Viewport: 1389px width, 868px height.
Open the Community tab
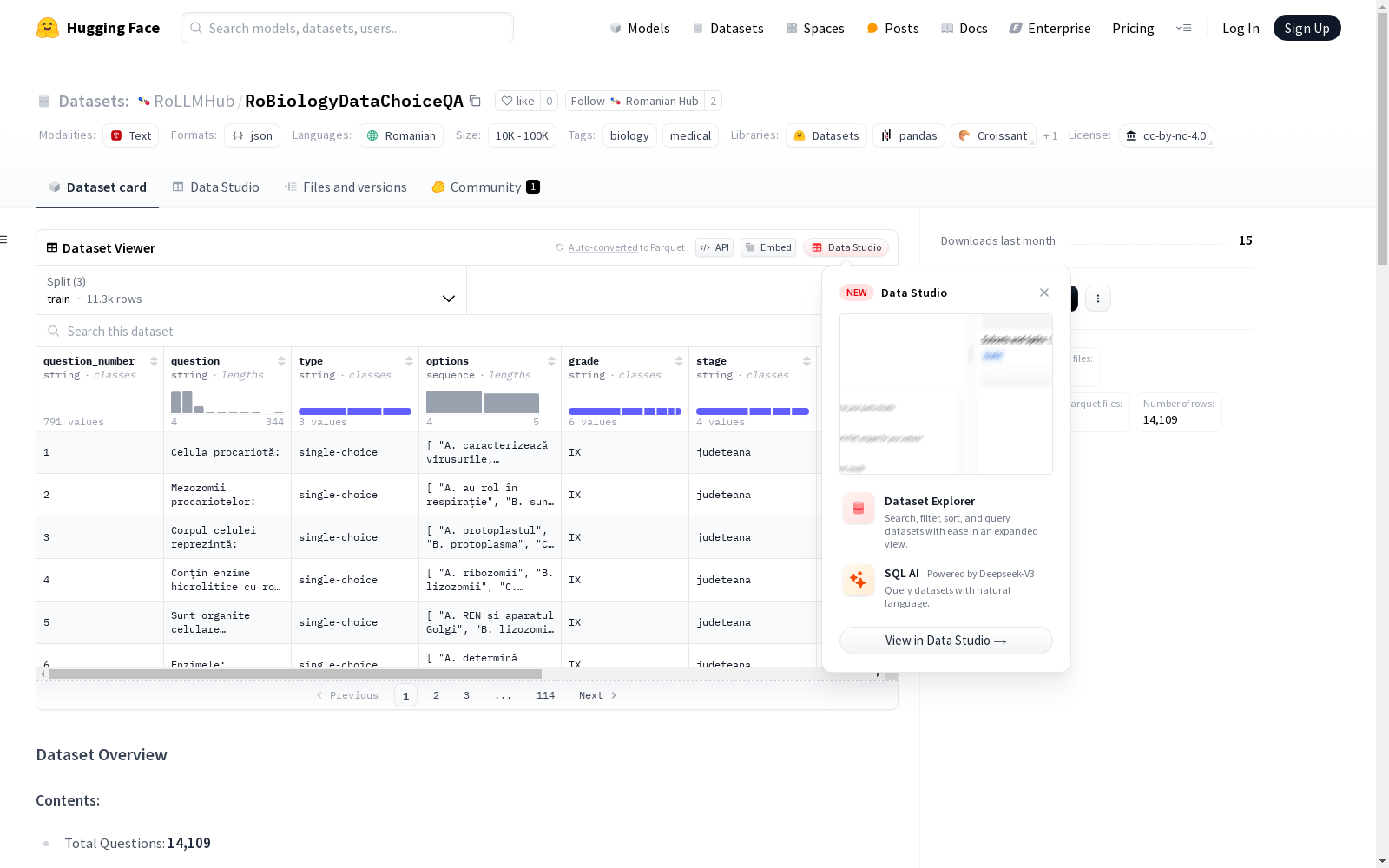[485, 187]
